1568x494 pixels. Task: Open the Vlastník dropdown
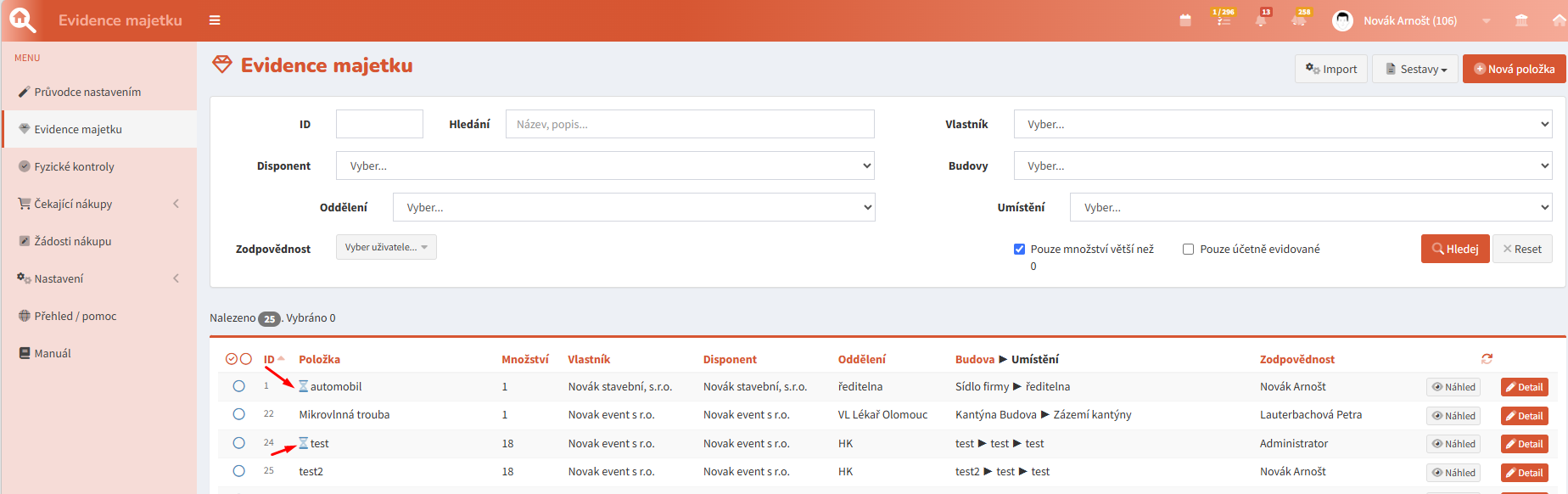click(1283, 124)
